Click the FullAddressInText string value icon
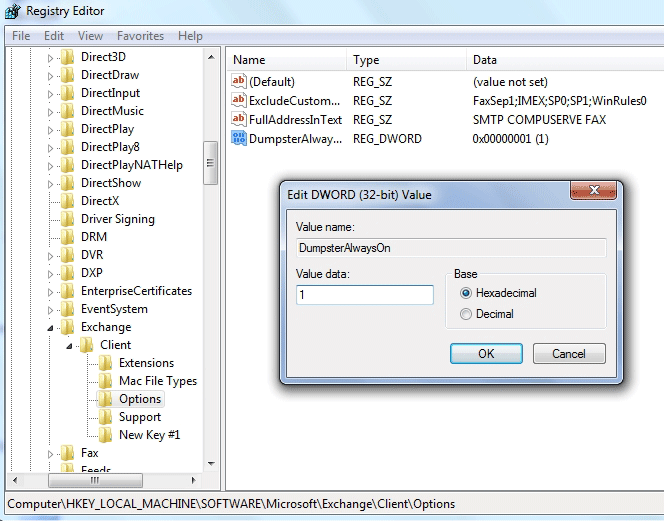The width and height of the screenshot is (664, 521). coord(238,120)
